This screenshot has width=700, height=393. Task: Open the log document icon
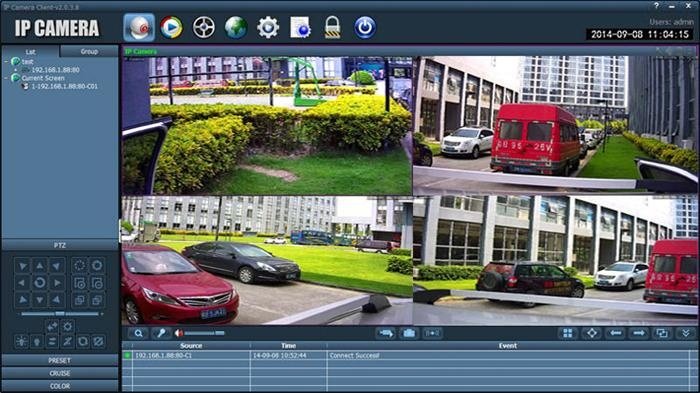300,28
